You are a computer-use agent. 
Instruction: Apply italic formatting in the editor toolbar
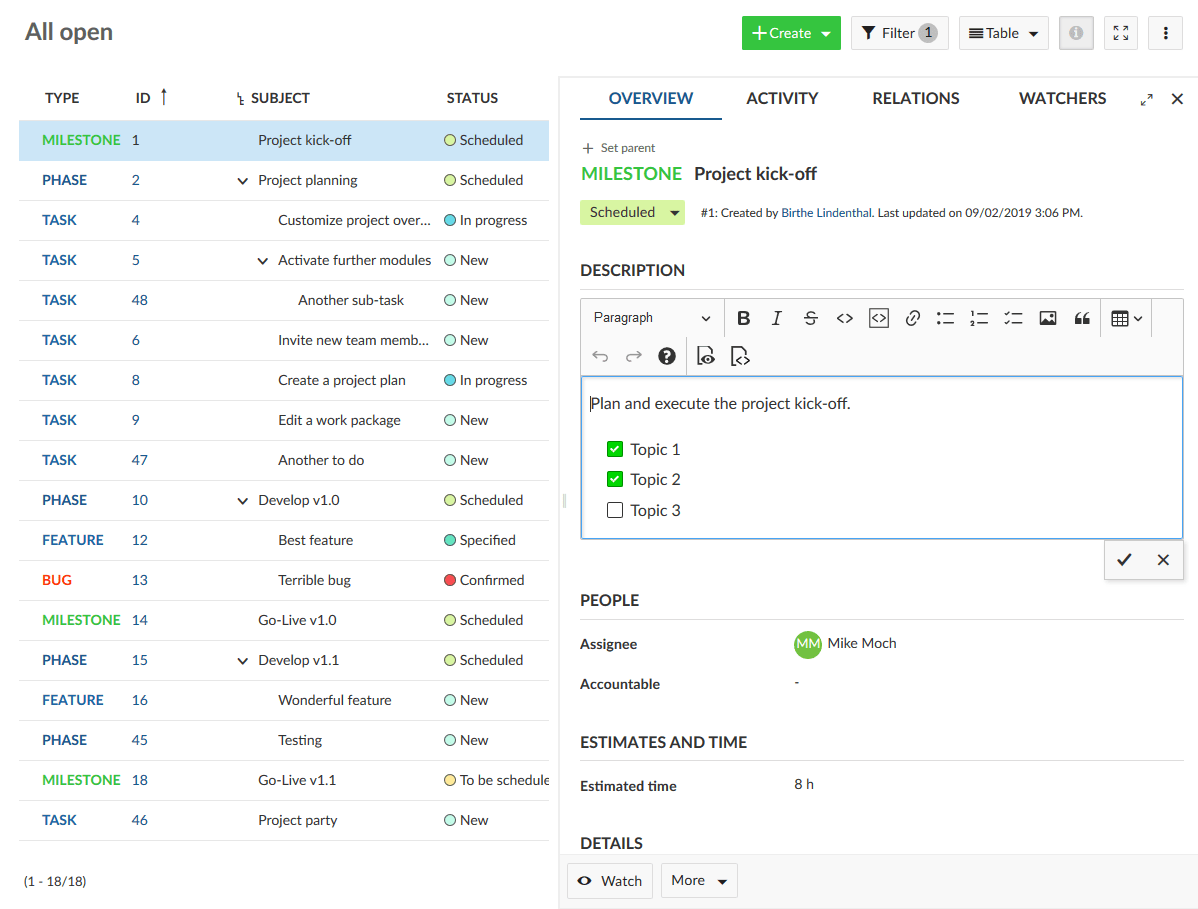coord(776,318)
